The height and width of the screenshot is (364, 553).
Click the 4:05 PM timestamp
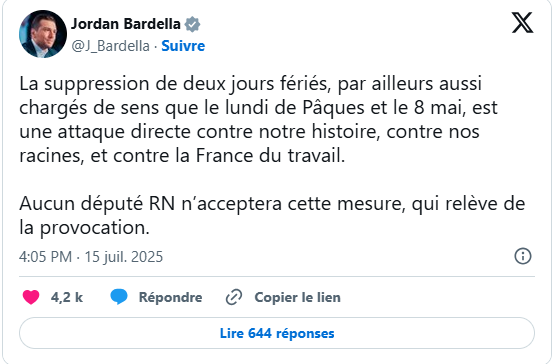point(45,257)
